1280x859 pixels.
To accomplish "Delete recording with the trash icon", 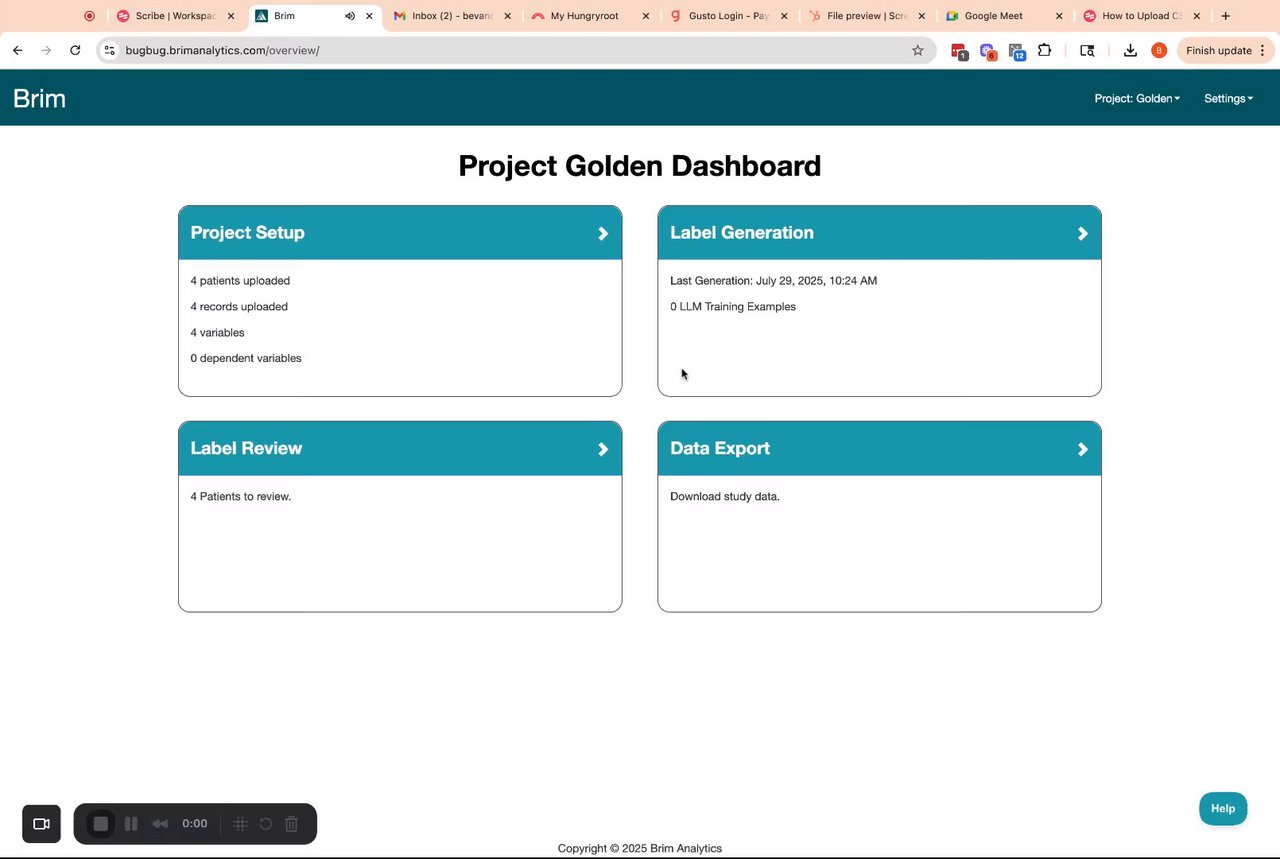I will coord(292,824).
